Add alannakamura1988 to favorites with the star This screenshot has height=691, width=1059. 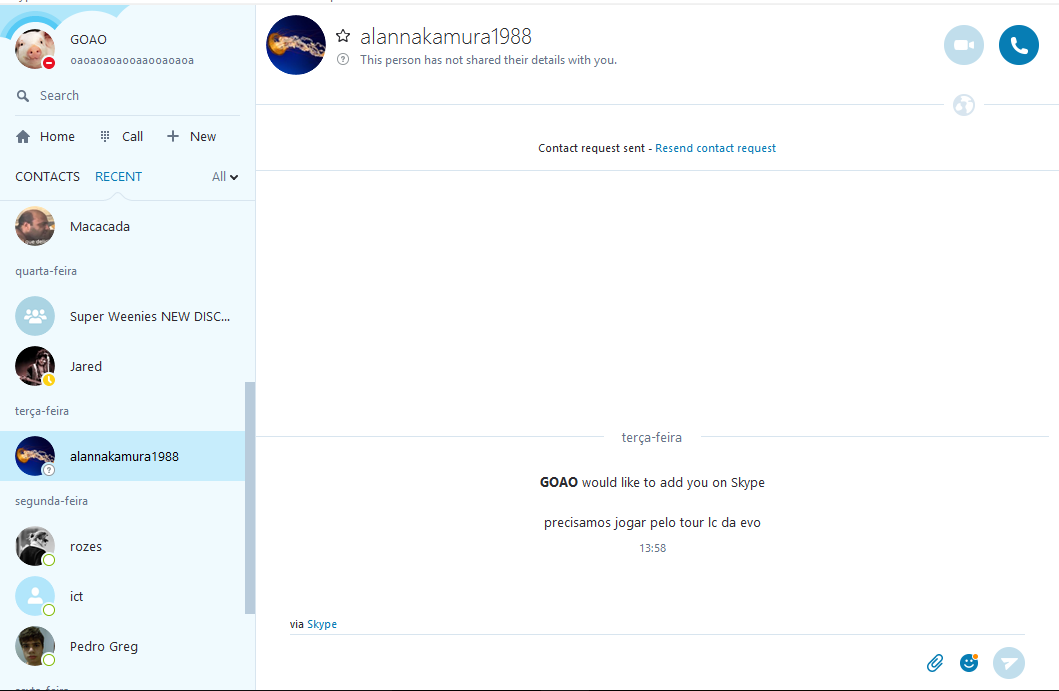click(x=343, y=36)
